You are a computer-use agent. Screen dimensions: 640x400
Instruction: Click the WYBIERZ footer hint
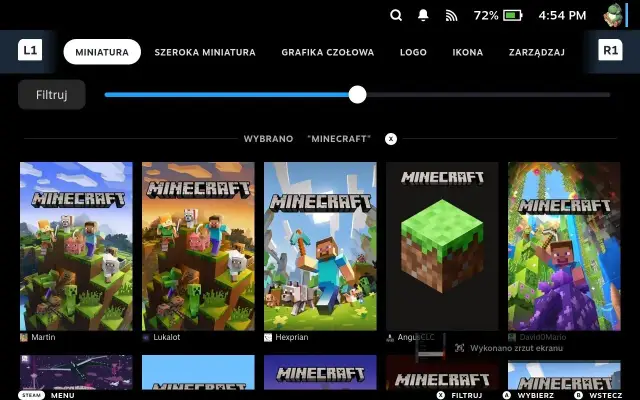536,395
